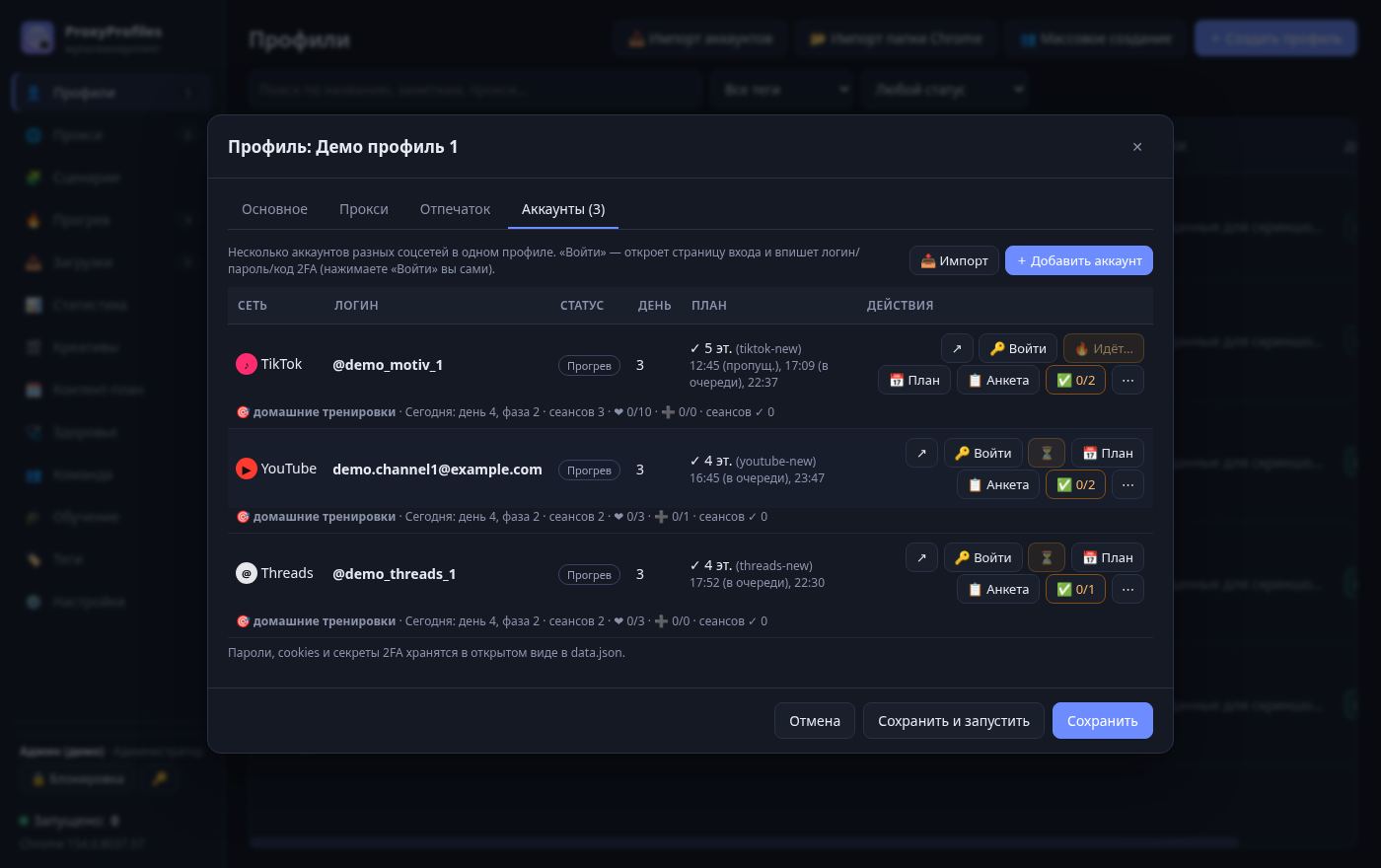The image size is (1381, 868).
Task: Click the Прогрев status badge in TikTok row
Action: [589, 365]
